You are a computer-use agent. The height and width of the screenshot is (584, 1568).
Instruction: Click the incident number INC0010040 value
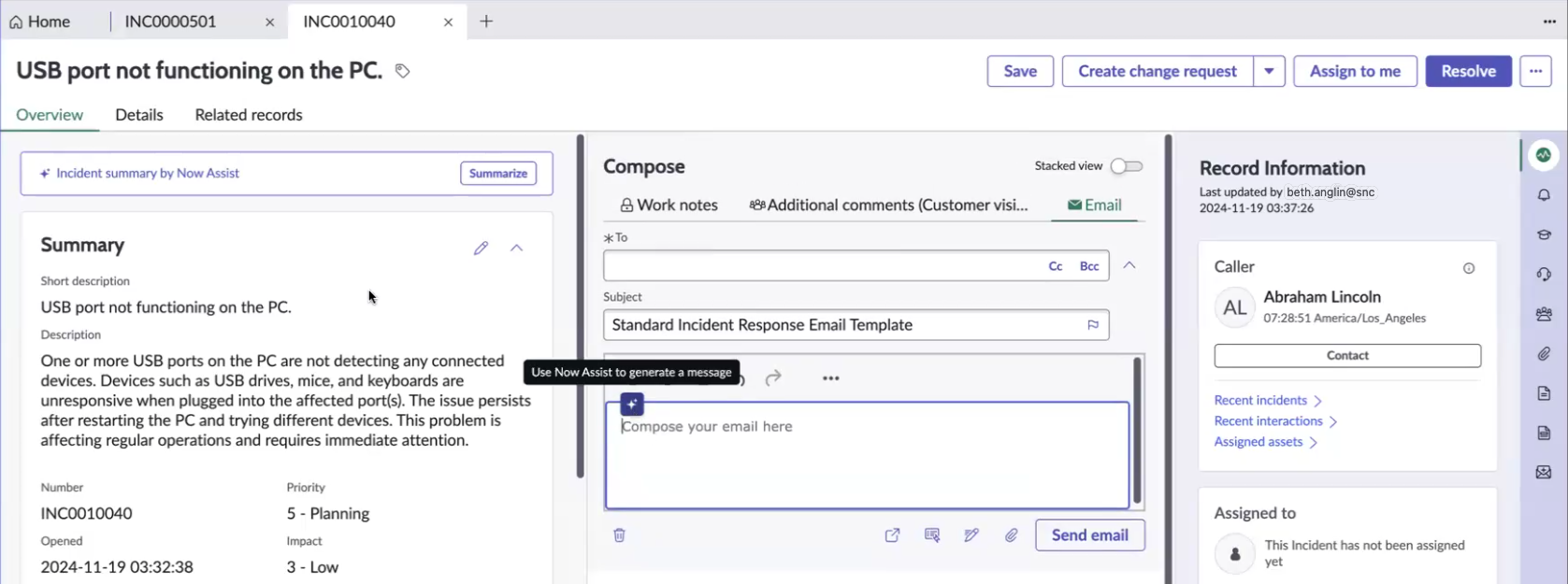tap(86, 513)
